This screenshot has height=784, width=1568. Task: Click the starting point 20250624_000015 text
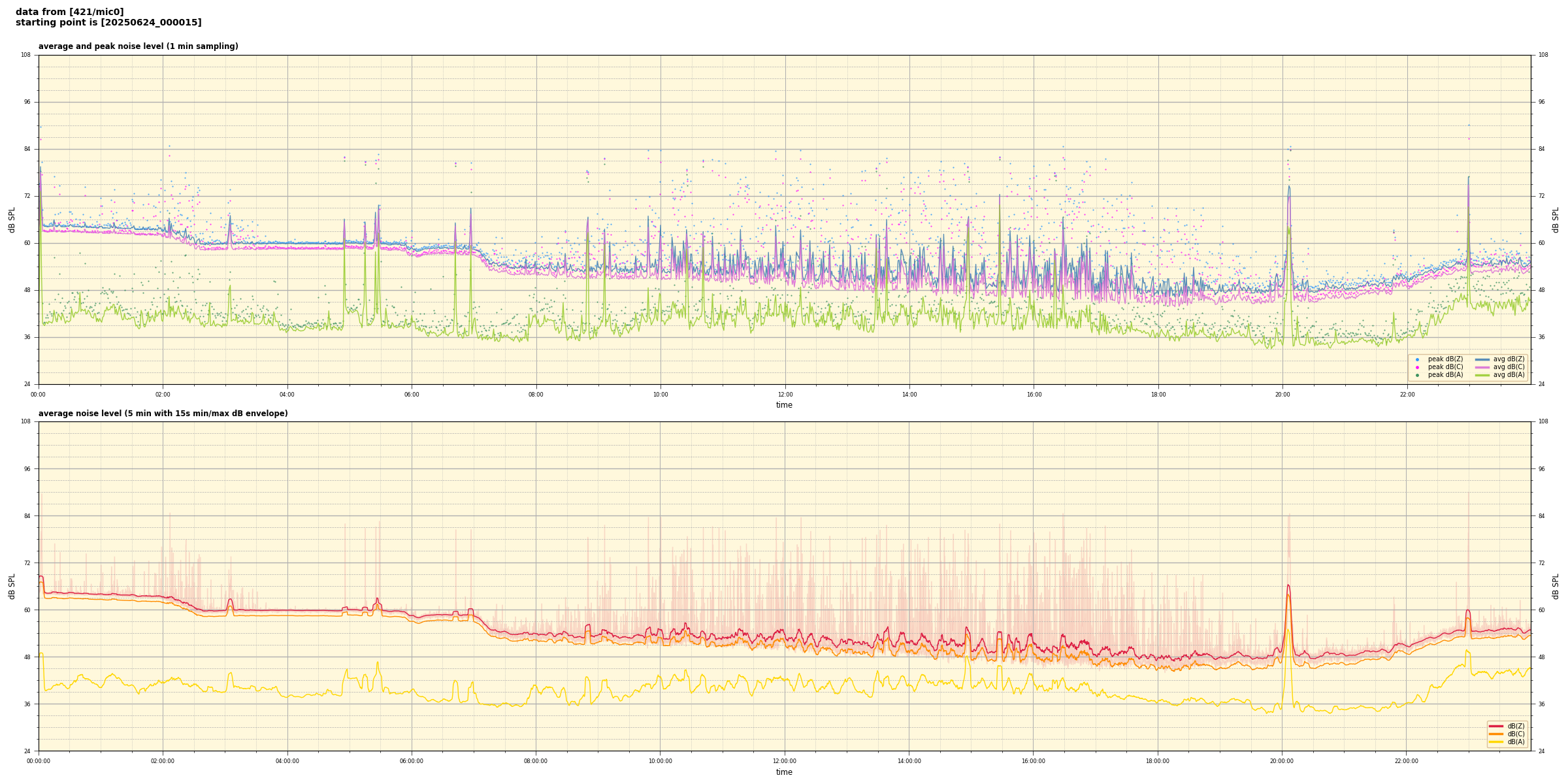(108, 23)
